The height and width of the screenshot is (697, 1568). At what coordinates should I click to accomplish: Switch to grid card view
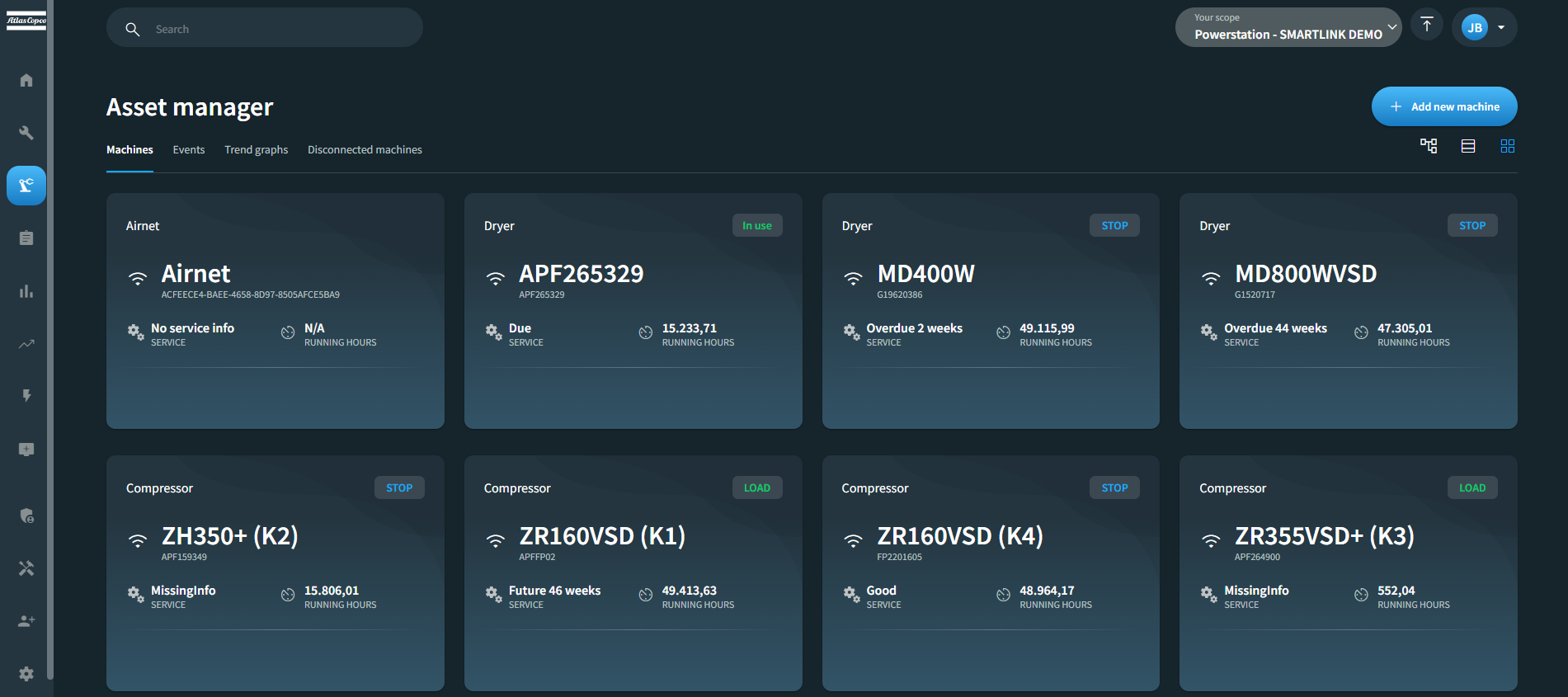click(1508, 146)
